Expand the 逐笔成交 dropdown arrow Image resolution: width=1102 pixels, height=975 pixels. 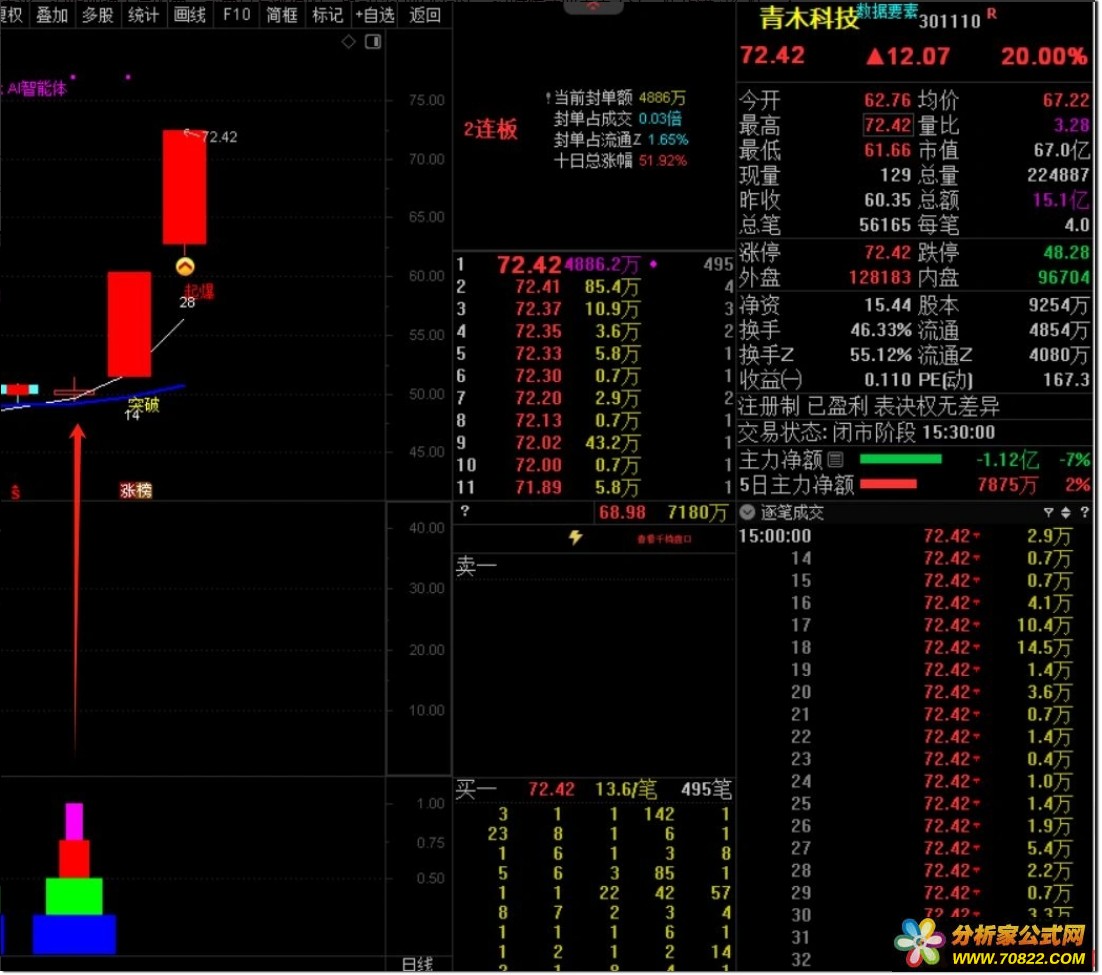(x=747, y=512)
